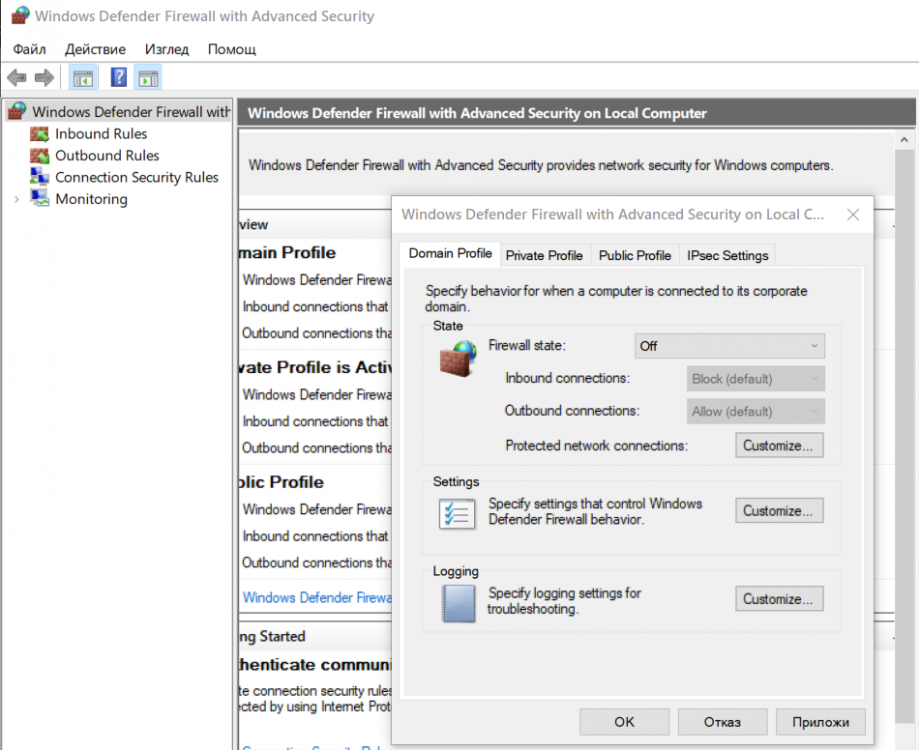This screenshot has width=919, height=750.
Task: Switch to the Domain Profile tab
Action: 450,254
